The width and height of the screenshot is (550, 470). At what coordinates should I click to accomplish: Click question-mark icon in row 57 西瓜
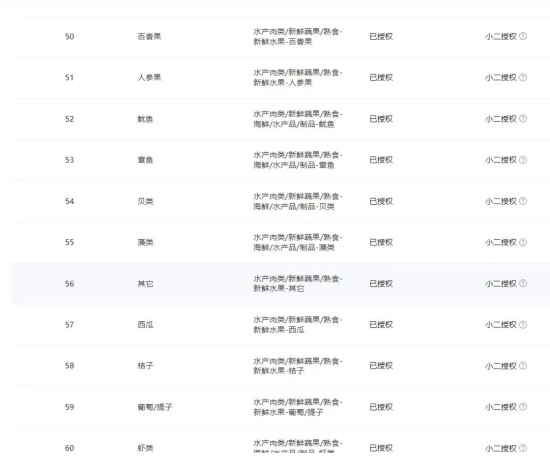[523, 324]
